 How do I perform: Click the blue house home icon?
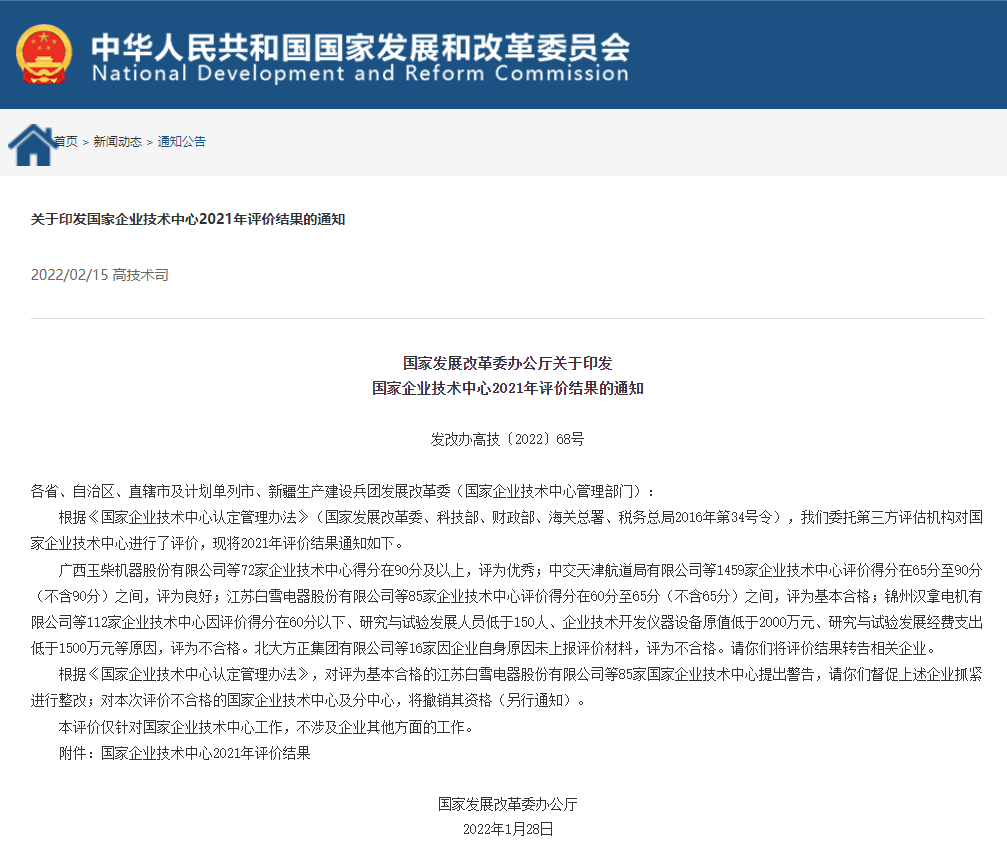[x=31, y=146]
